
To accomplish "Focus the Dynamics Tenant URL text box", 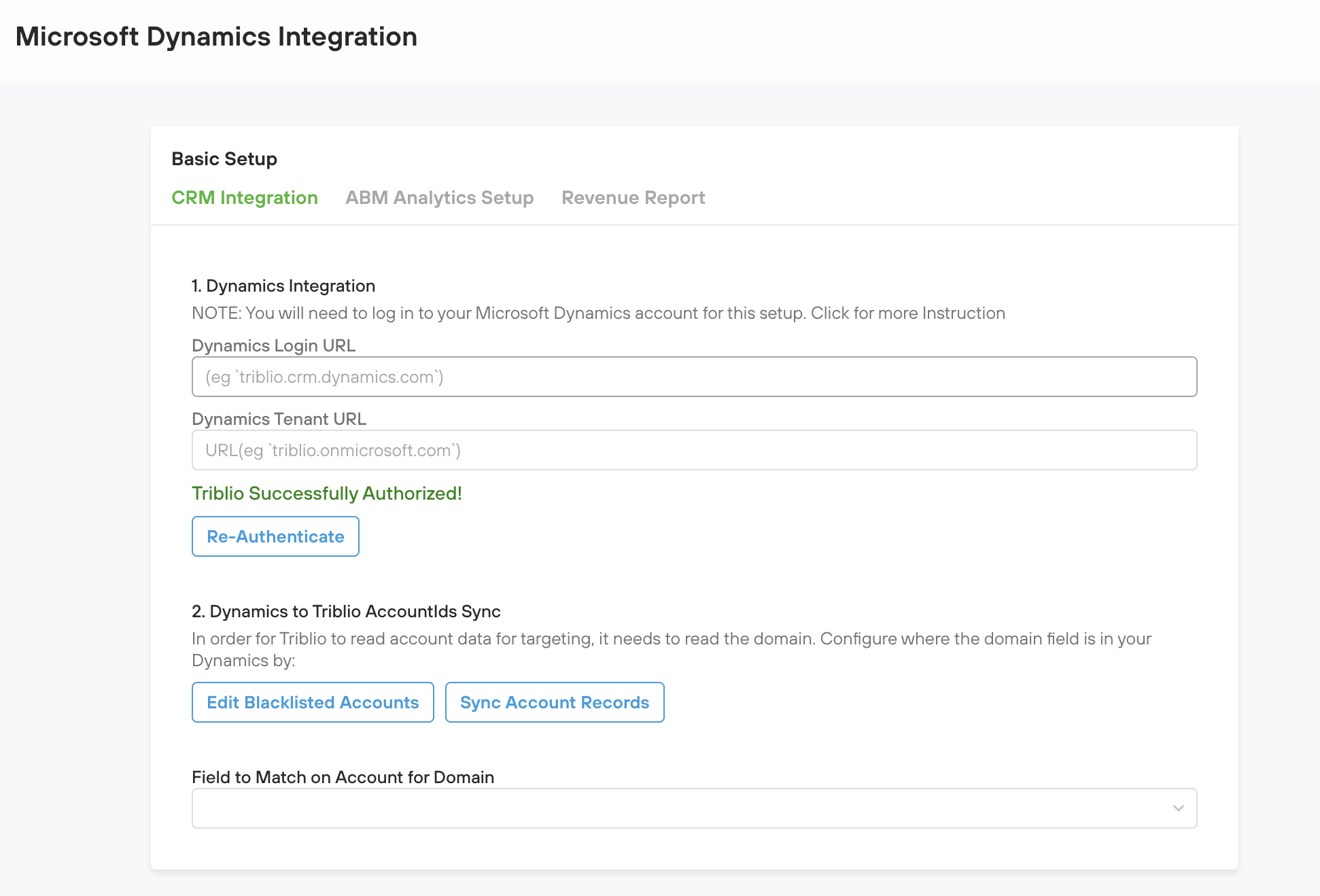I will coord(693,450).
